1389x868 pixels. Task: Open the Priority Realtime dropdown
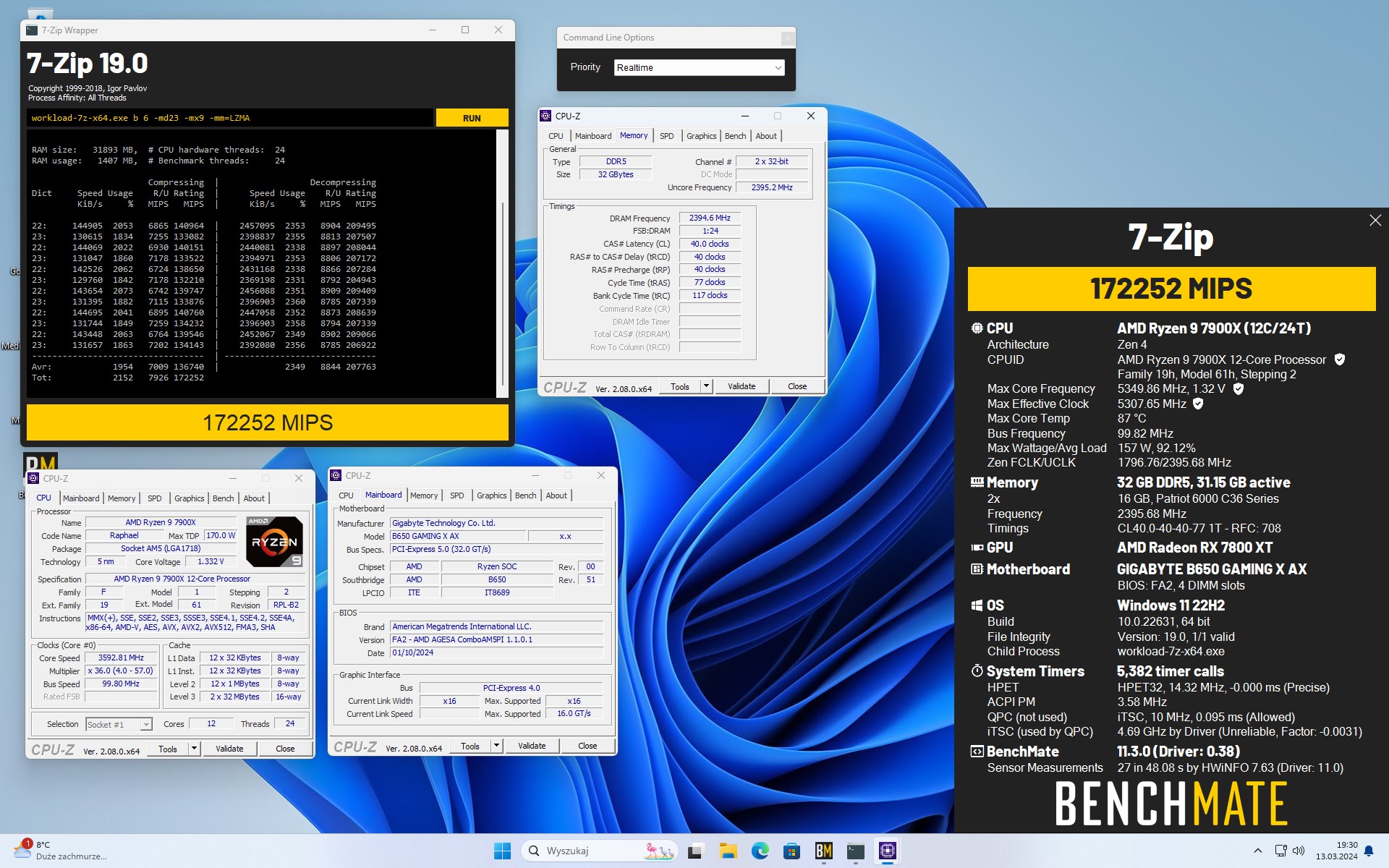coord(699,67)
